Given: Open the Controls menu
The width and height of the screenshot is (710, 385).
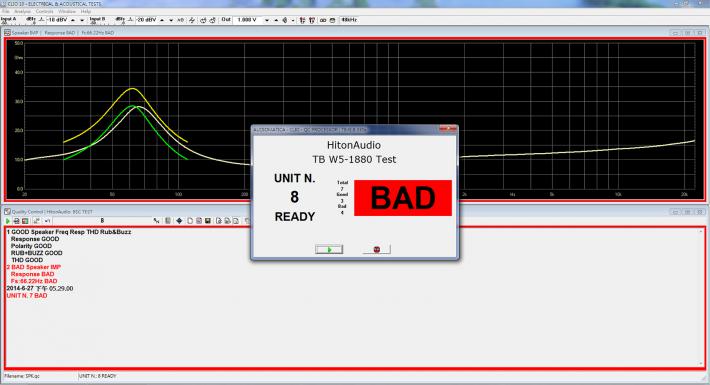Looking at the screenshot, I should tap(44, 11).
